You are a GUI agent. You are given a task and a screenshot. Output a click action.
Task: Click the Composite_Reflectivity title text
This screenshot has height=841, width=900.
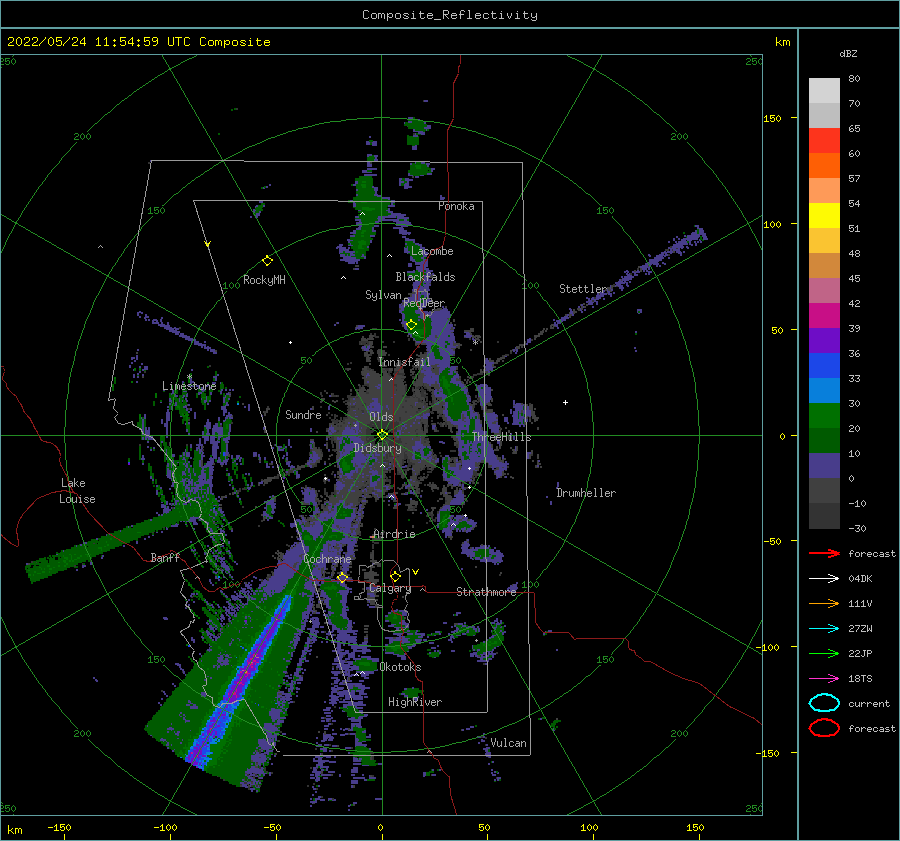[450, 15]
